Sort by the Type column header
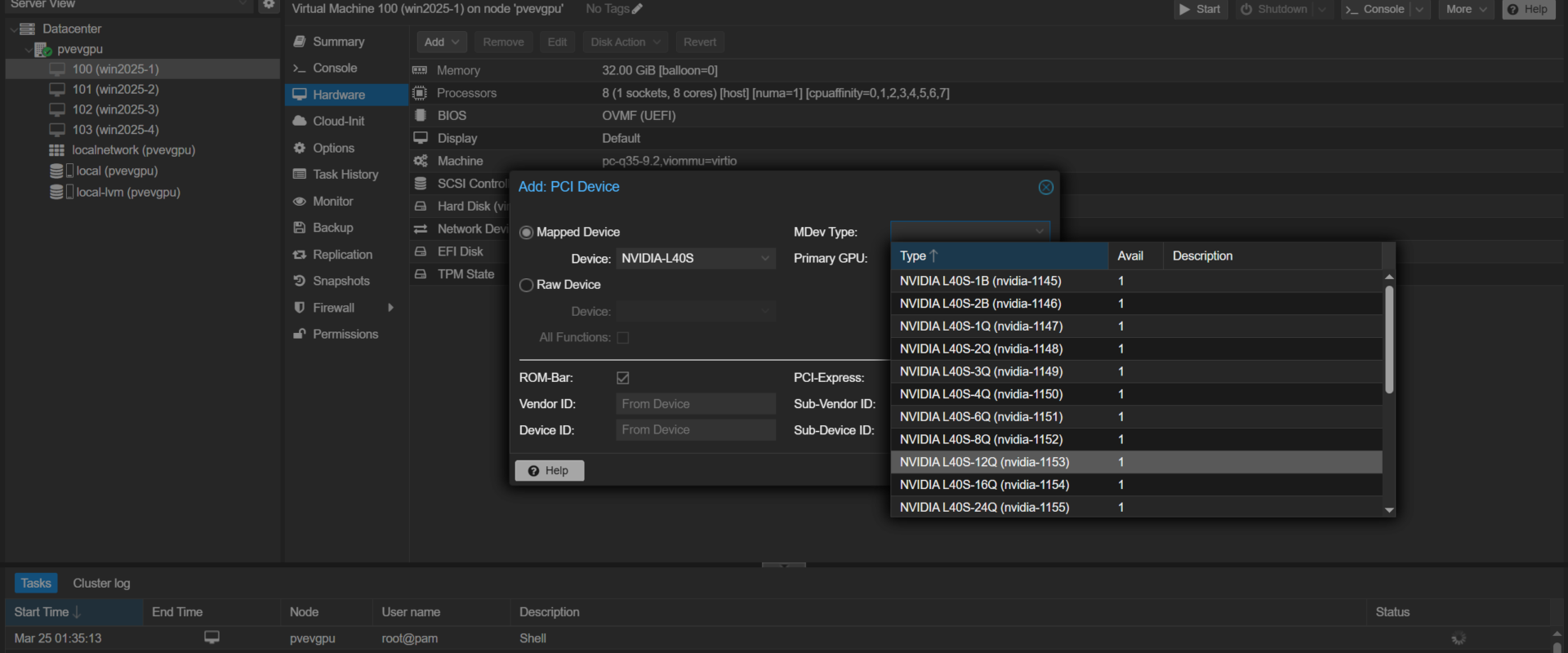This screenshot has height=653, width=1568. coord(999,255)
